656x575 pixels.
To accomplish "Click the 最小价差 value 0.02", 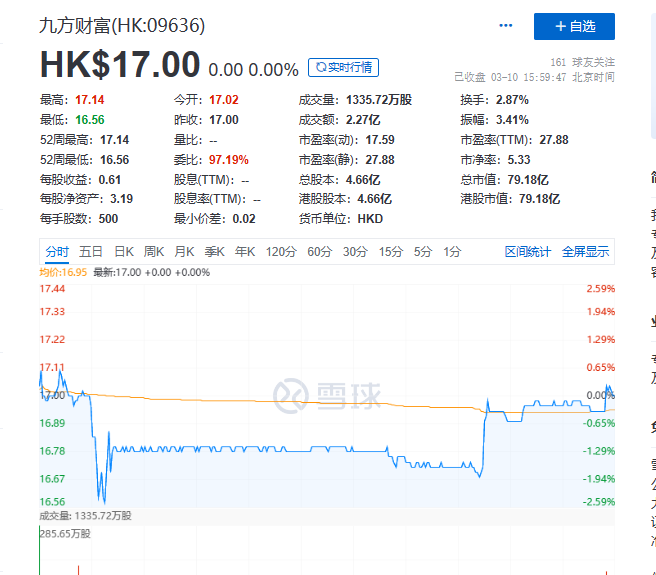I will 244,218.
